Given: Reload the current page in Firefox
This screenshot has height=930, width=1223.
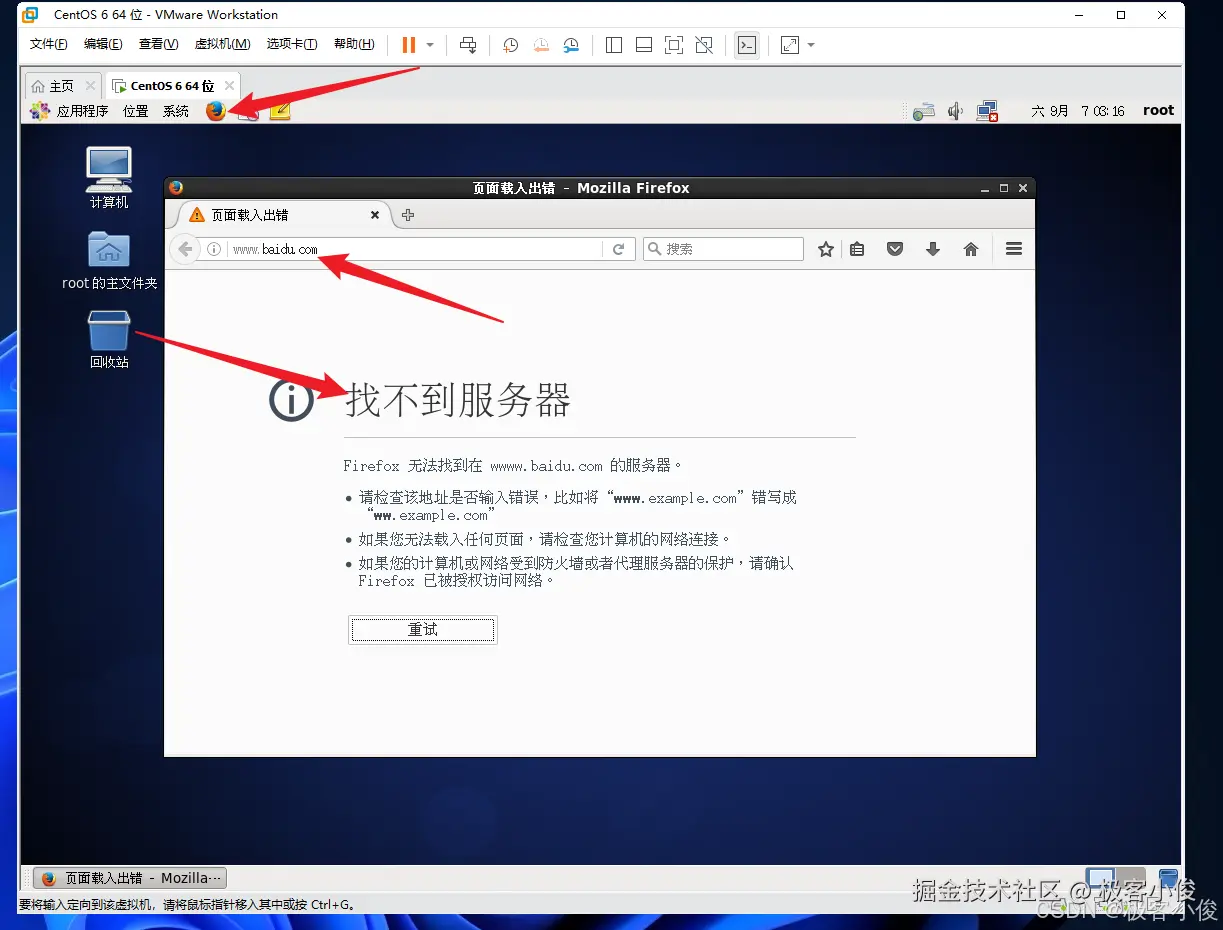Looking at the screenshot, I should pyautogui.click(x=619, y=249).
